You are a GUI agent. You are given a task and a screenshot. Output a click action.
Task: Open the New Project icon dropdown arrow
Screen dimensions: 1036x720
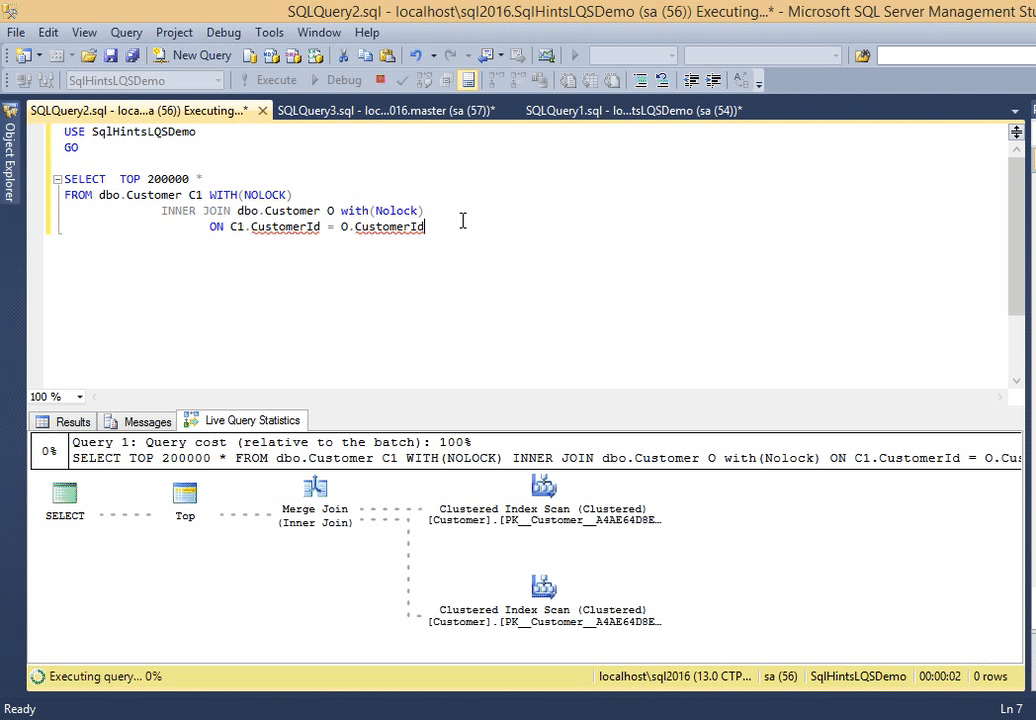point(39,55)
